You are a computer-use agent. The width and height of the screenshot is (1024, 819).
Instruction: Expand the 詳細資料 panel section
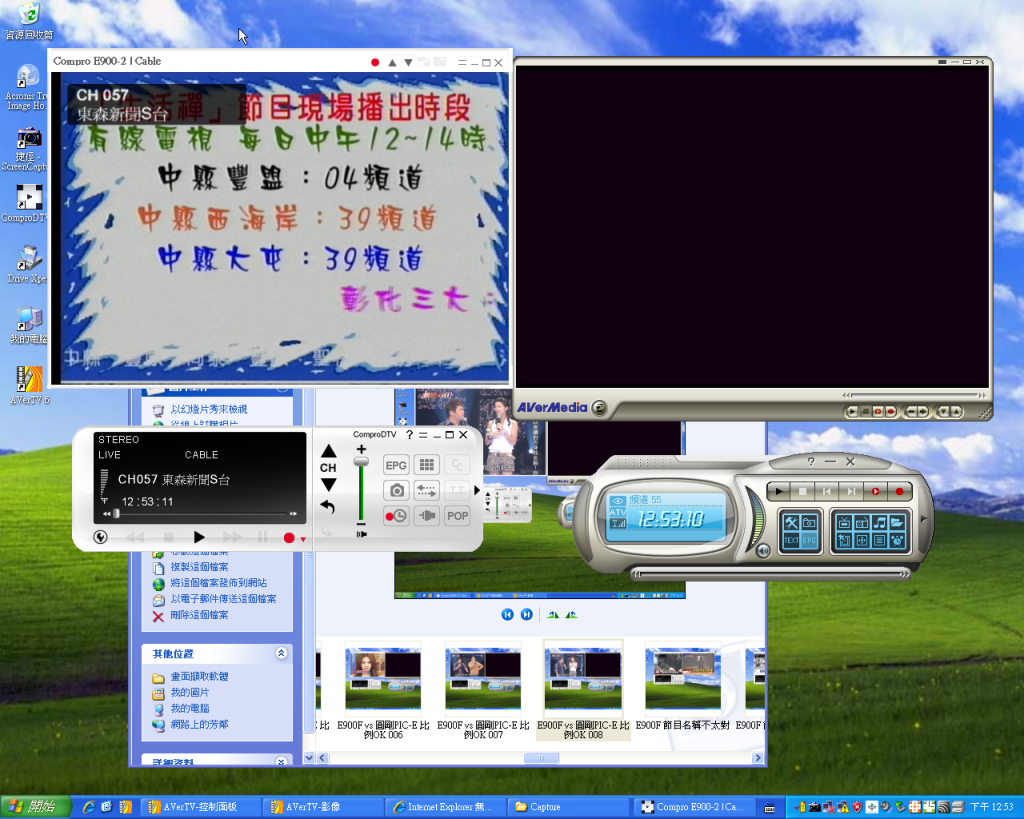[281, 762]
